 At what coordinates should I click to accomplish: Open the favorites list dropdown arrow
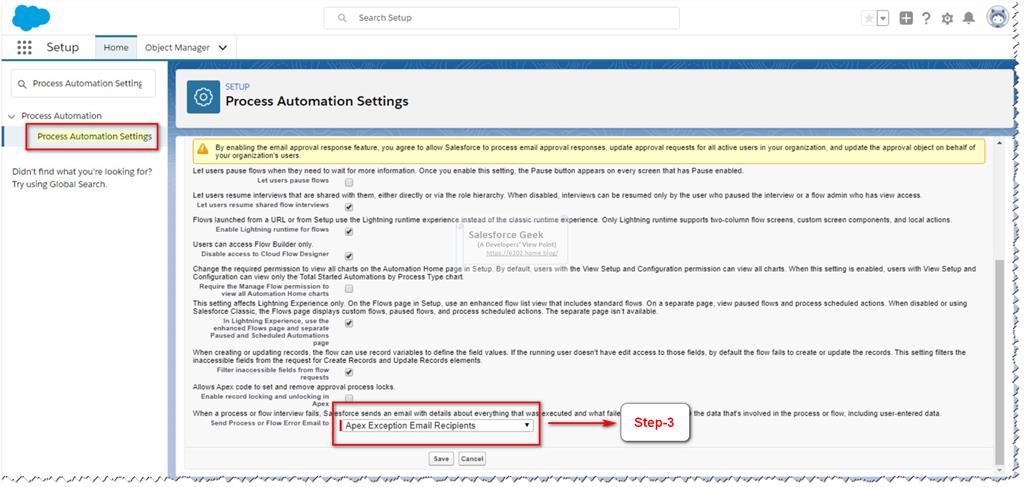click(x=883, y=18)
